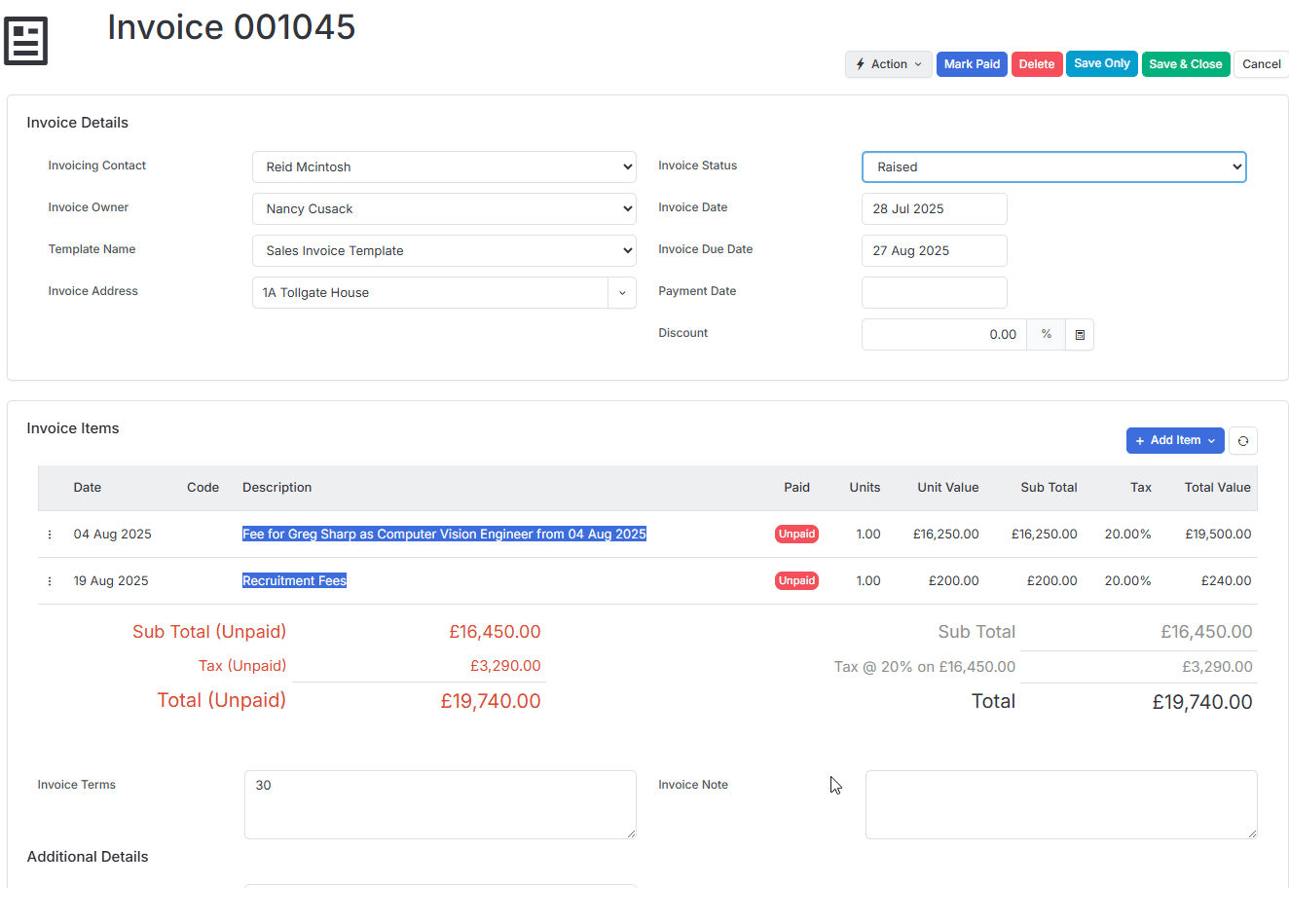Click the Additional Details section heading
1289x924 pixels.
(x=88, y=857)
